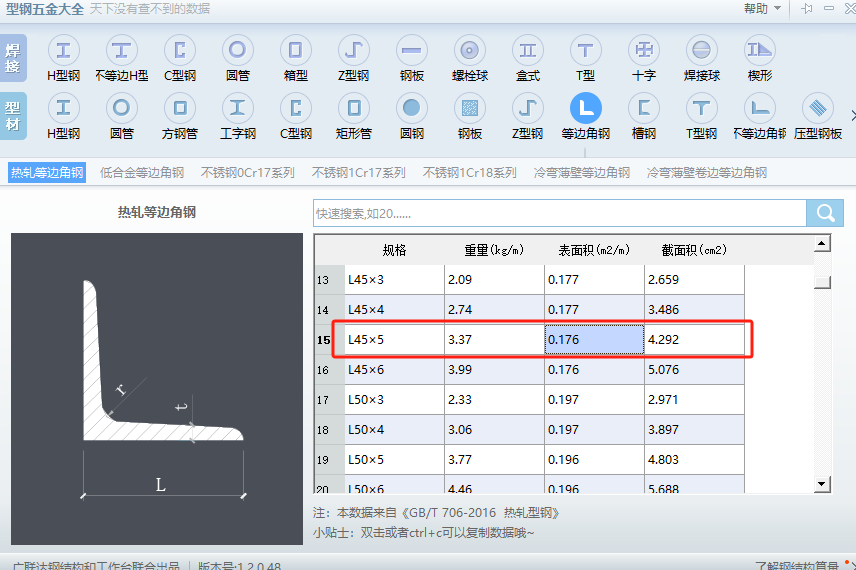
Task: Click row header number 17
Action: pos(329,400)
